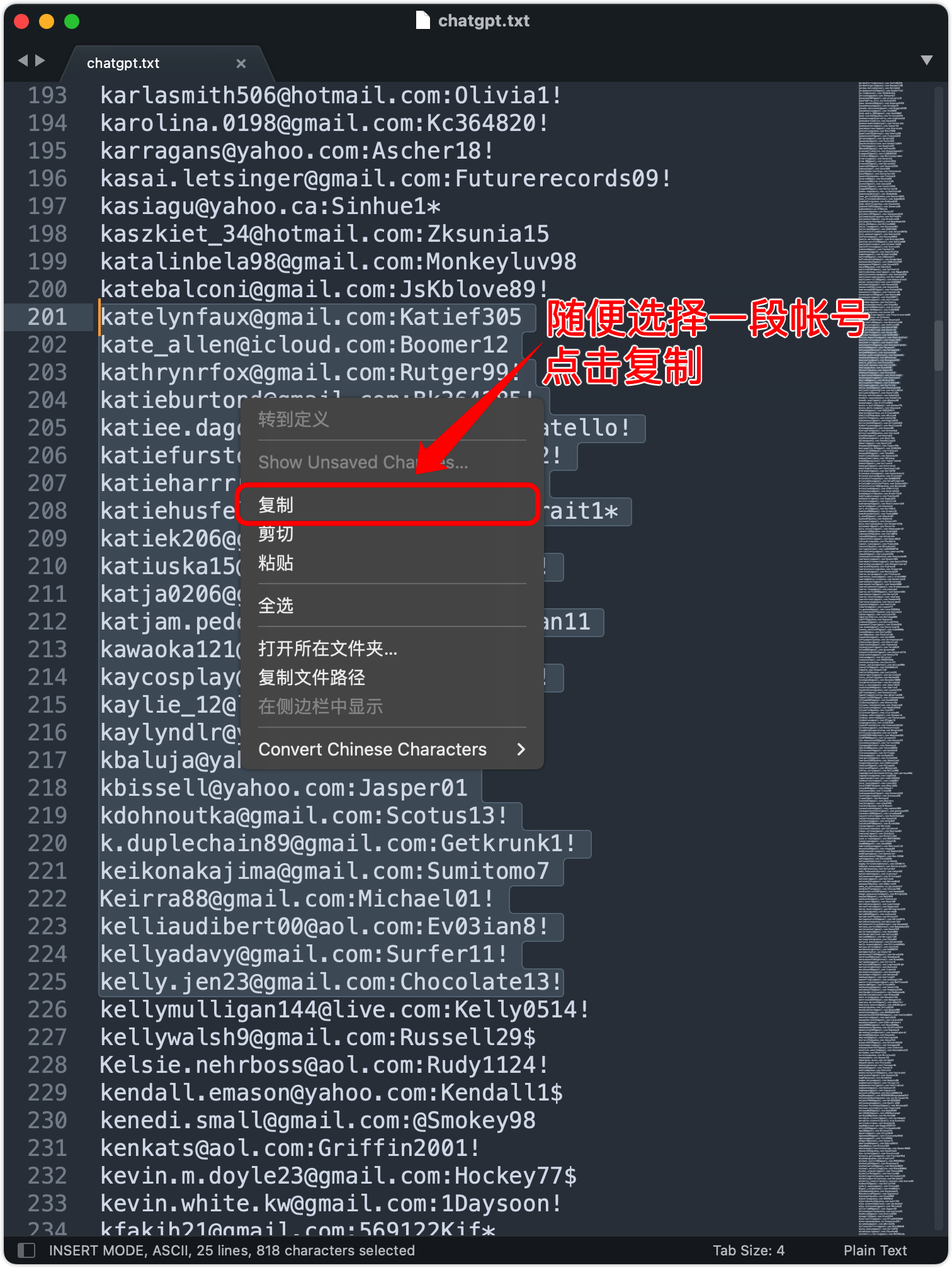Click the minimap code preview

[x=884, y=658]
